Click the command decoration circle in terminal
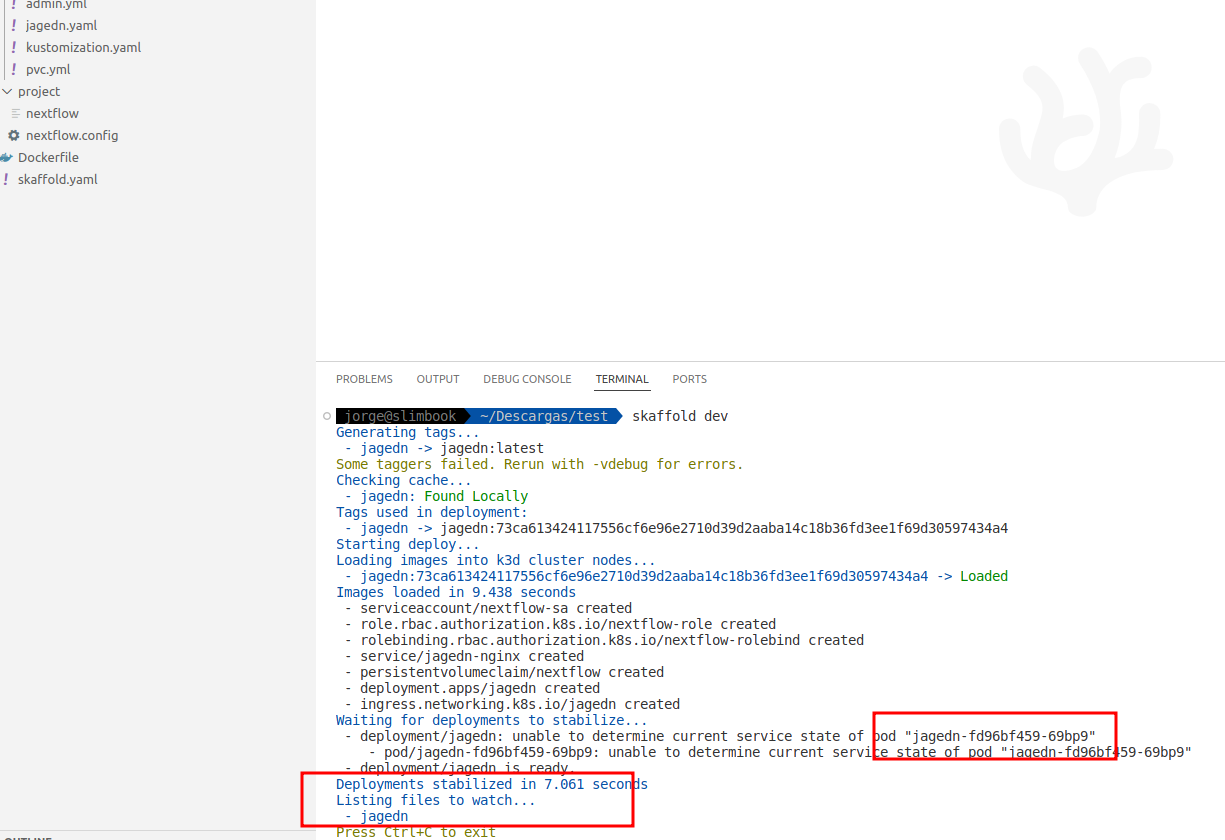The width and height of the screenshot is (1225, 840). (x=327, y=416)
